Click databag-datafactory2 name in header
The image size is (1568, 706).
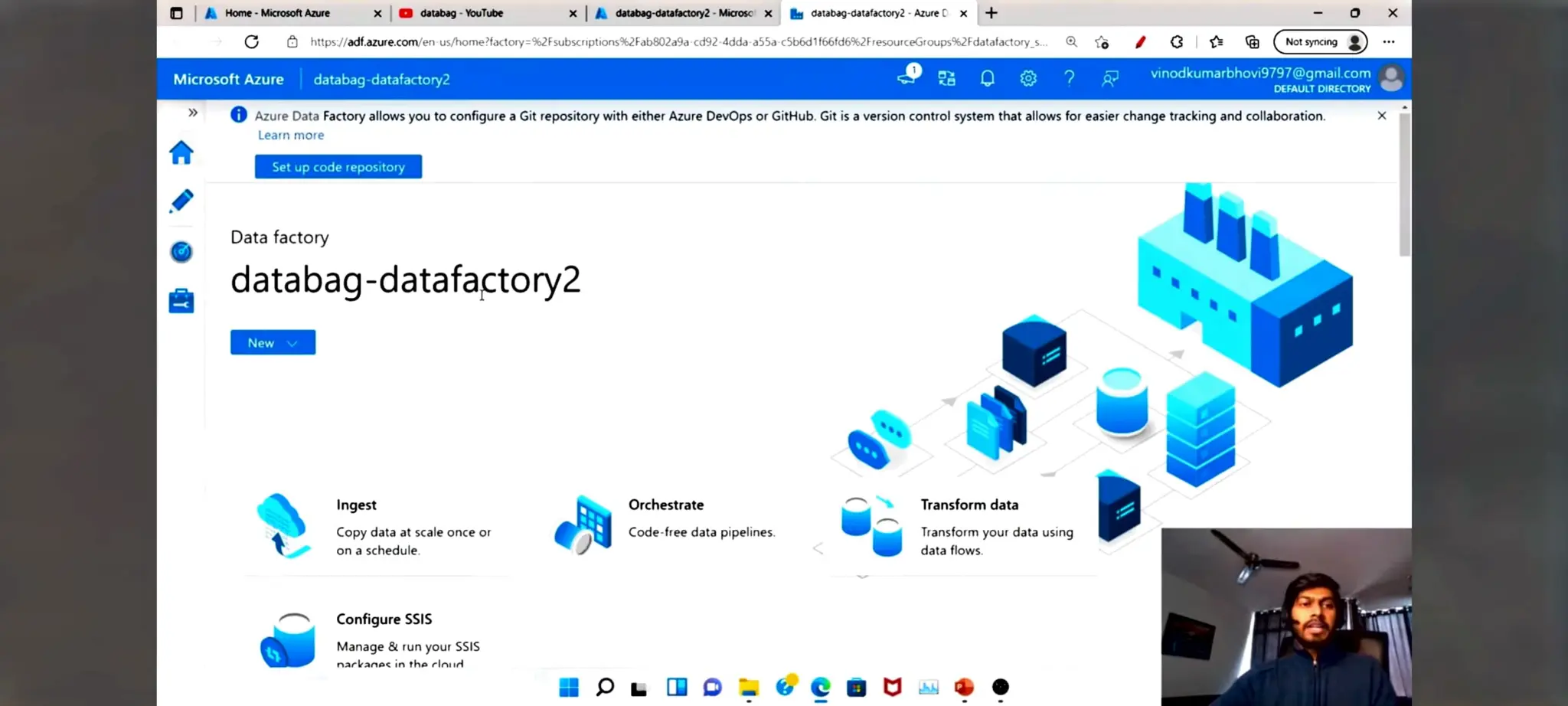tap(381, 80)
